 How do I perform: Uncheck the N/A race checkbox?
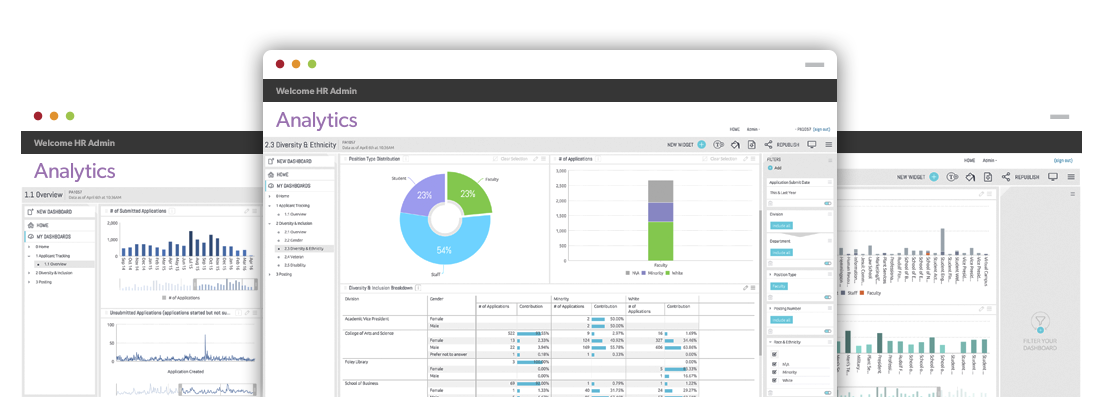click(774, 364)
